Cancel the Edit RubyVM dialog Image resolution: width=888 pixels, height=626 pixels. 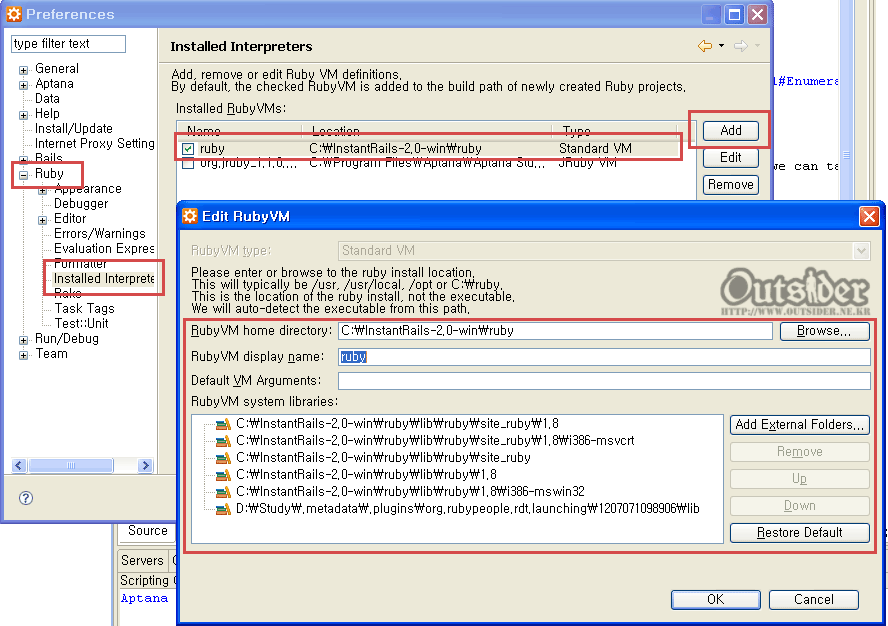point(814,599)
